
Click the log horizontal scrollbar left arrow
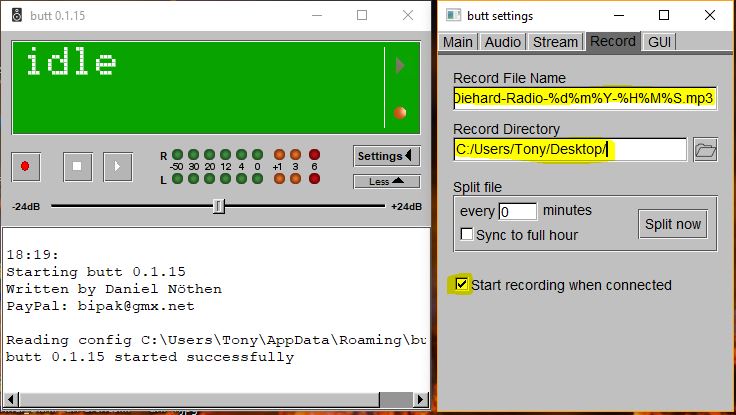pyautogui.click(x=11, y=400)
